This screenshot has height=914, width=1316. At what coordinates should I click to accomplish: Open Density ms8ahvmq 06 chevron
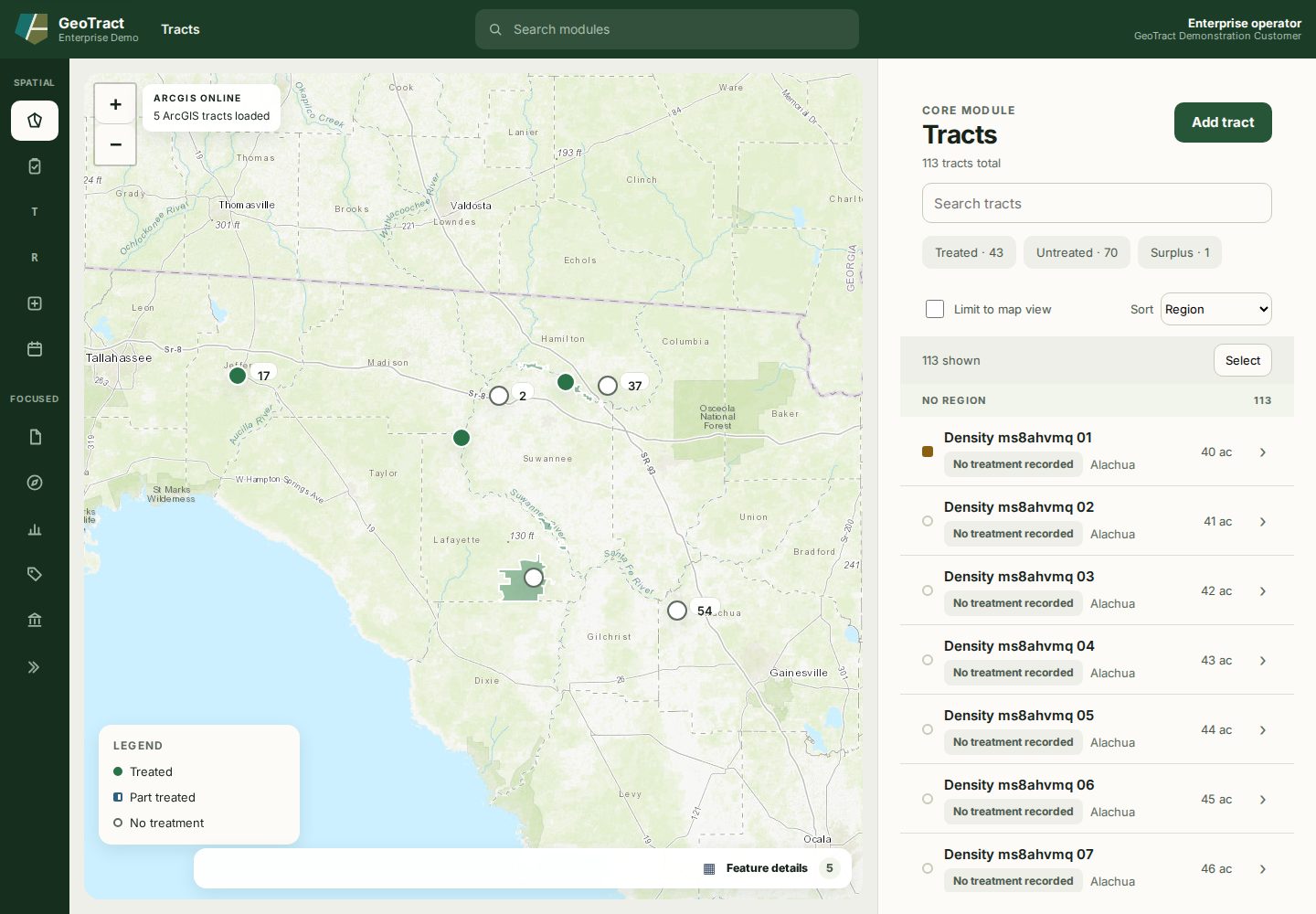[x=1263, y=800]
